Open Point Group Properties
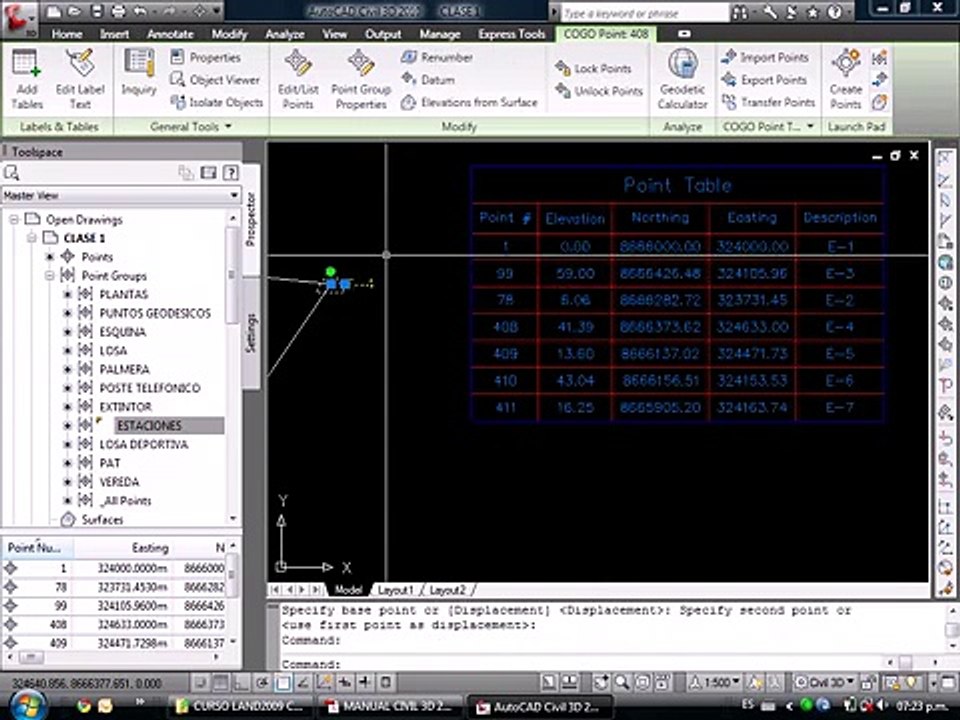 [361, 80]
